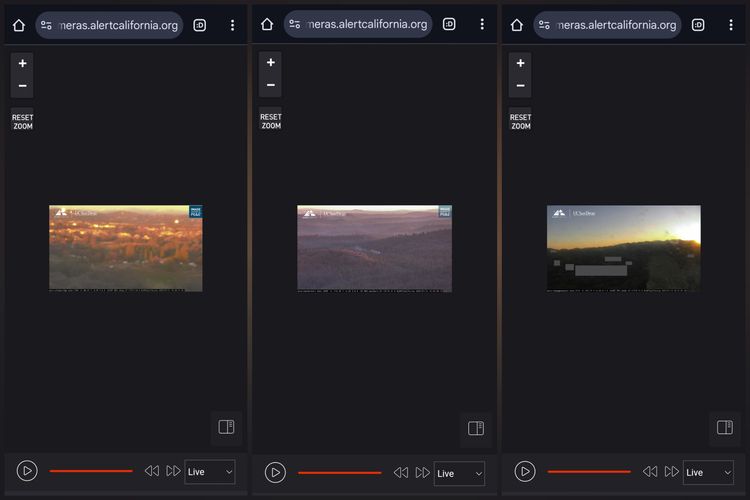Open tab switcher in the middle panel
This screenshot has width=750, height=500.
click(449, 25)
